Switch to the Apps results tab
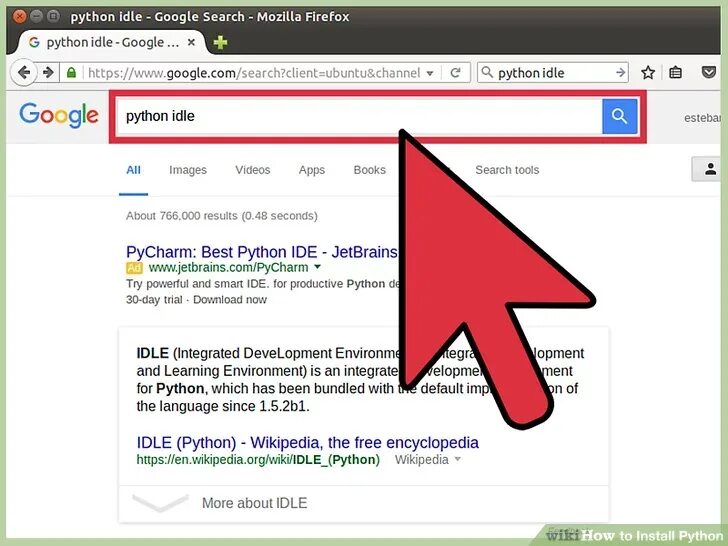Screen dimensions: 728x546 pos(312,170)
